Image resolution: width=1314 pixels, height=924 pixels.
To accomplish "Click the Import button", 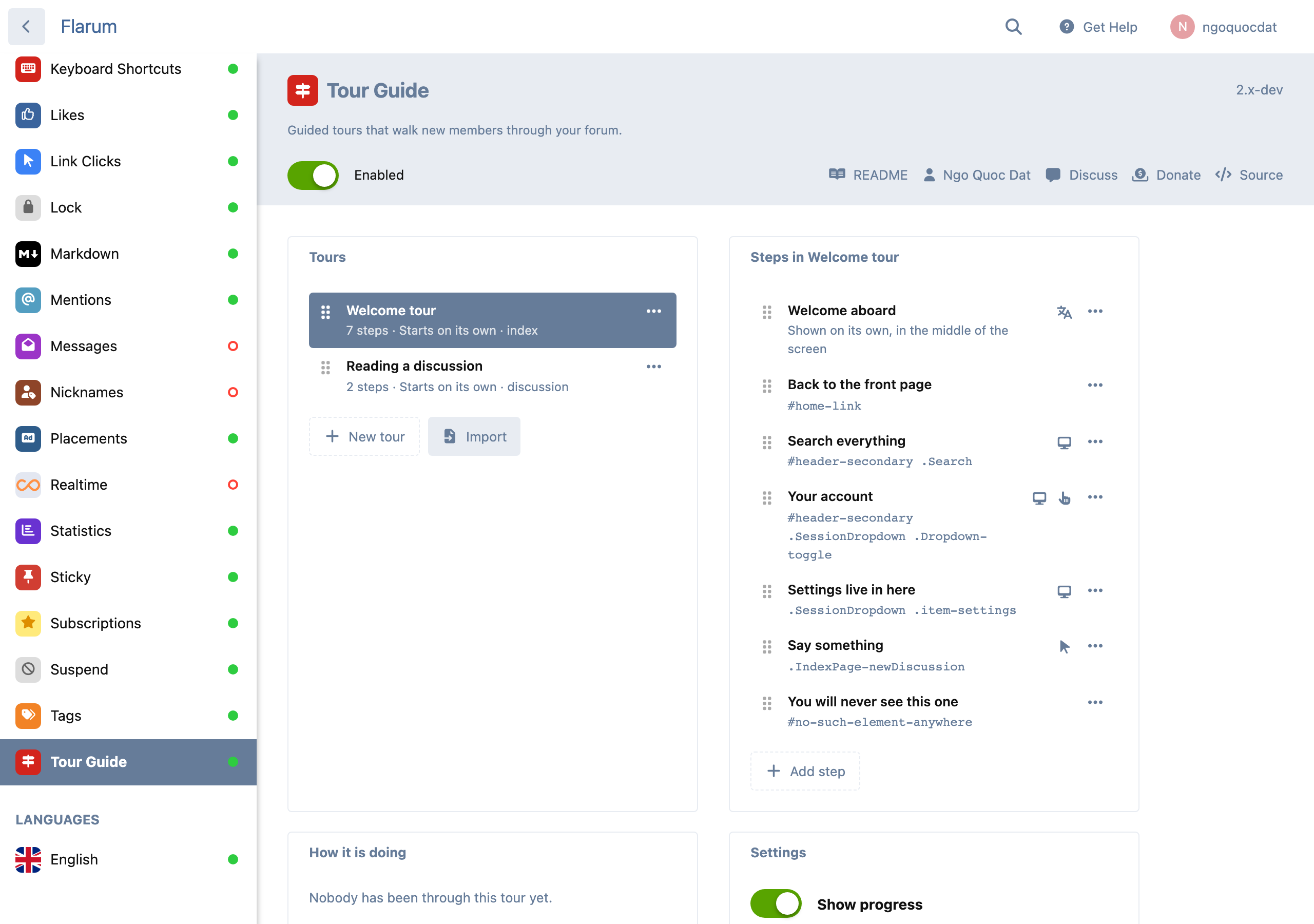I will tap(474, 436).
